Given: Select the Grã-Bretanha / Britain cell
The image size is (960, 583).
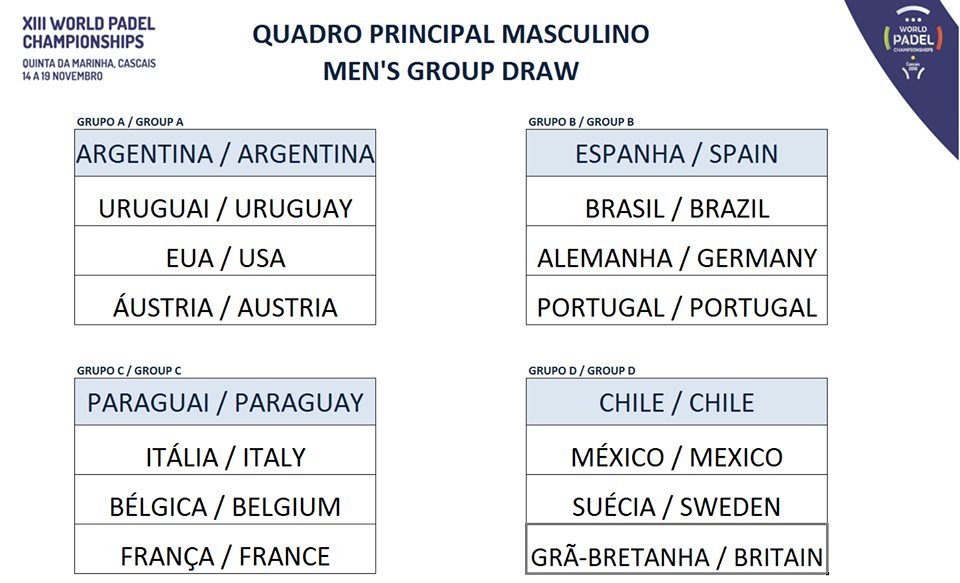Looking at the screenshot, I should (676, 556).
